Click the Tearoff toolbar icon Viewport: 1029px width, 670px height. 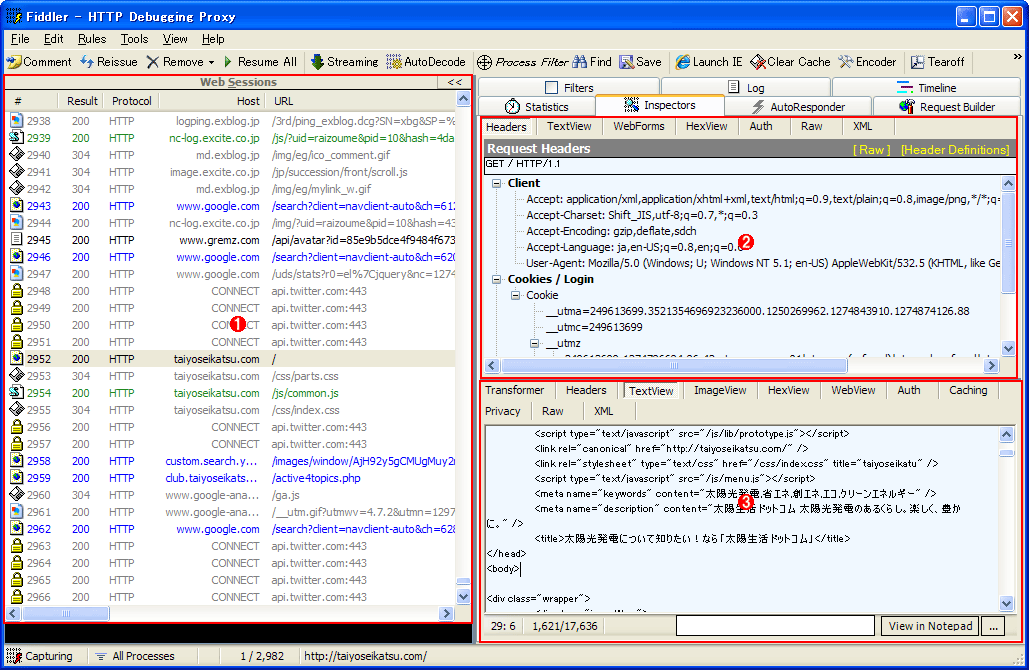coord(917,62)
